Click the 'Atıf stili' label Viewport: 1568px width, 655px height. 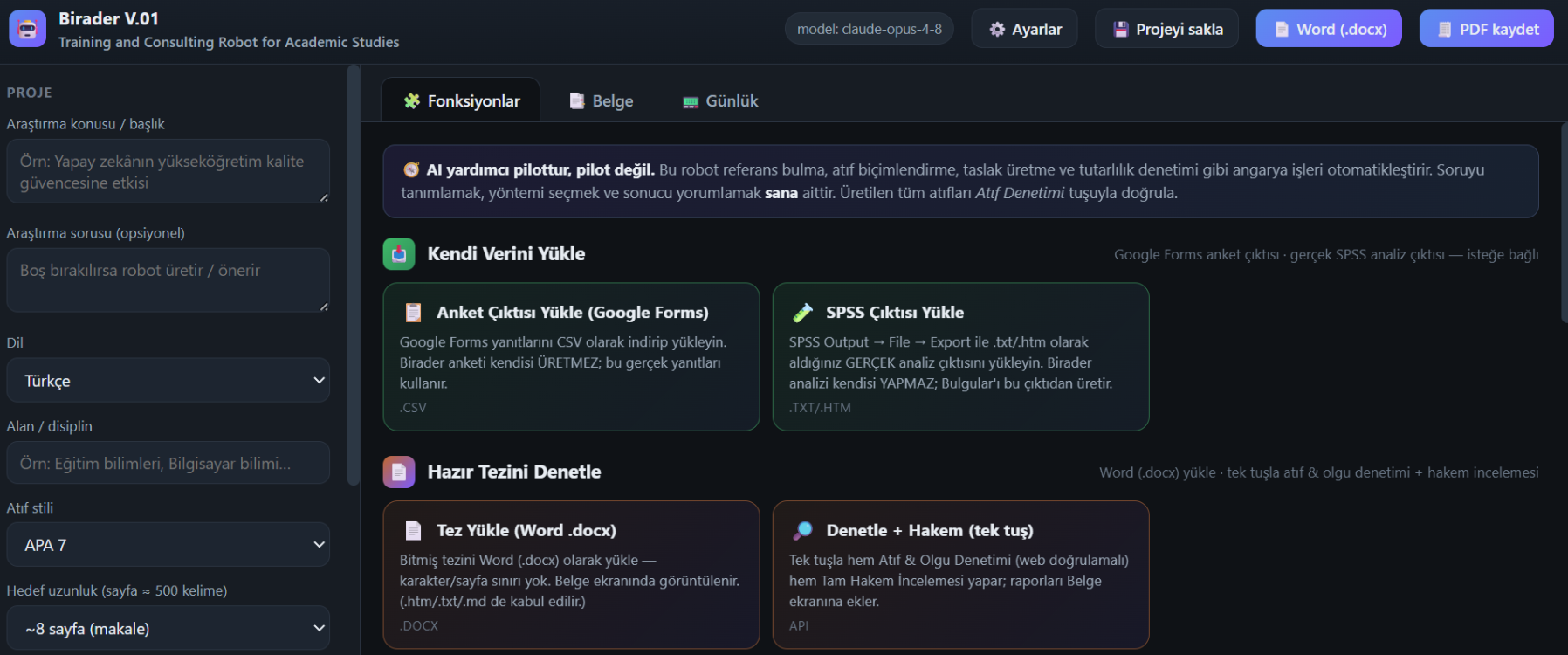[x=31, y=508]
